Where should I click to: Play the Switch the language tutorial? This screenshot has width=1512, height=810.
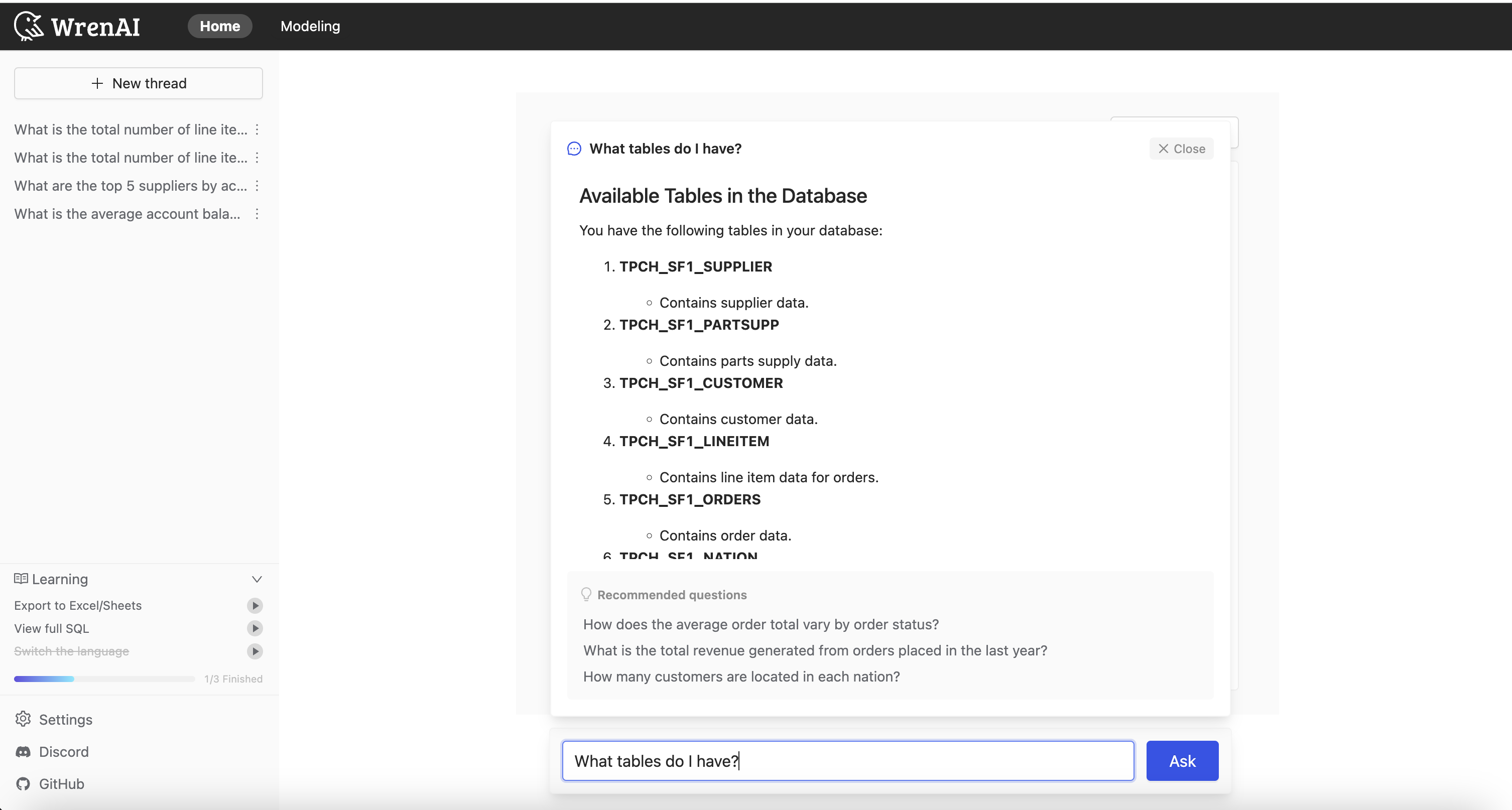click(255, 651)
